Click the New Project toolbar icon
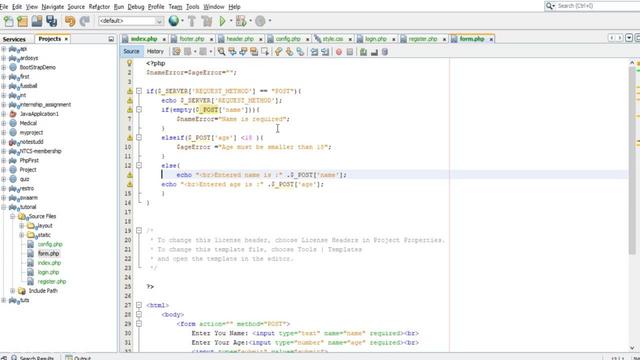This screenshot has width=640, height=360. (x=22, y=21)
